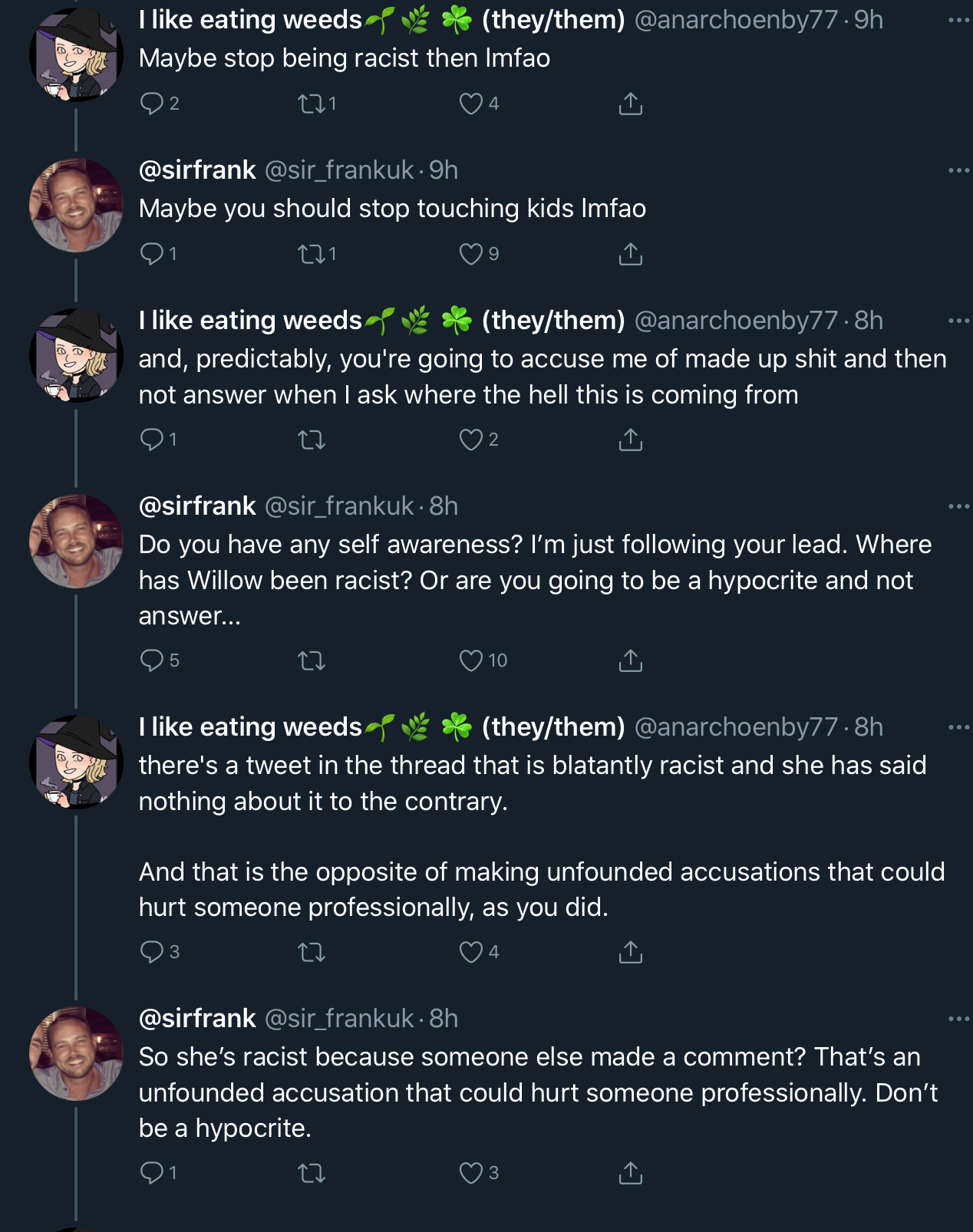Open @sir_frankuk handle on last tweet
This screenshot has height=1232, width=973.
tap(339, 1019)
